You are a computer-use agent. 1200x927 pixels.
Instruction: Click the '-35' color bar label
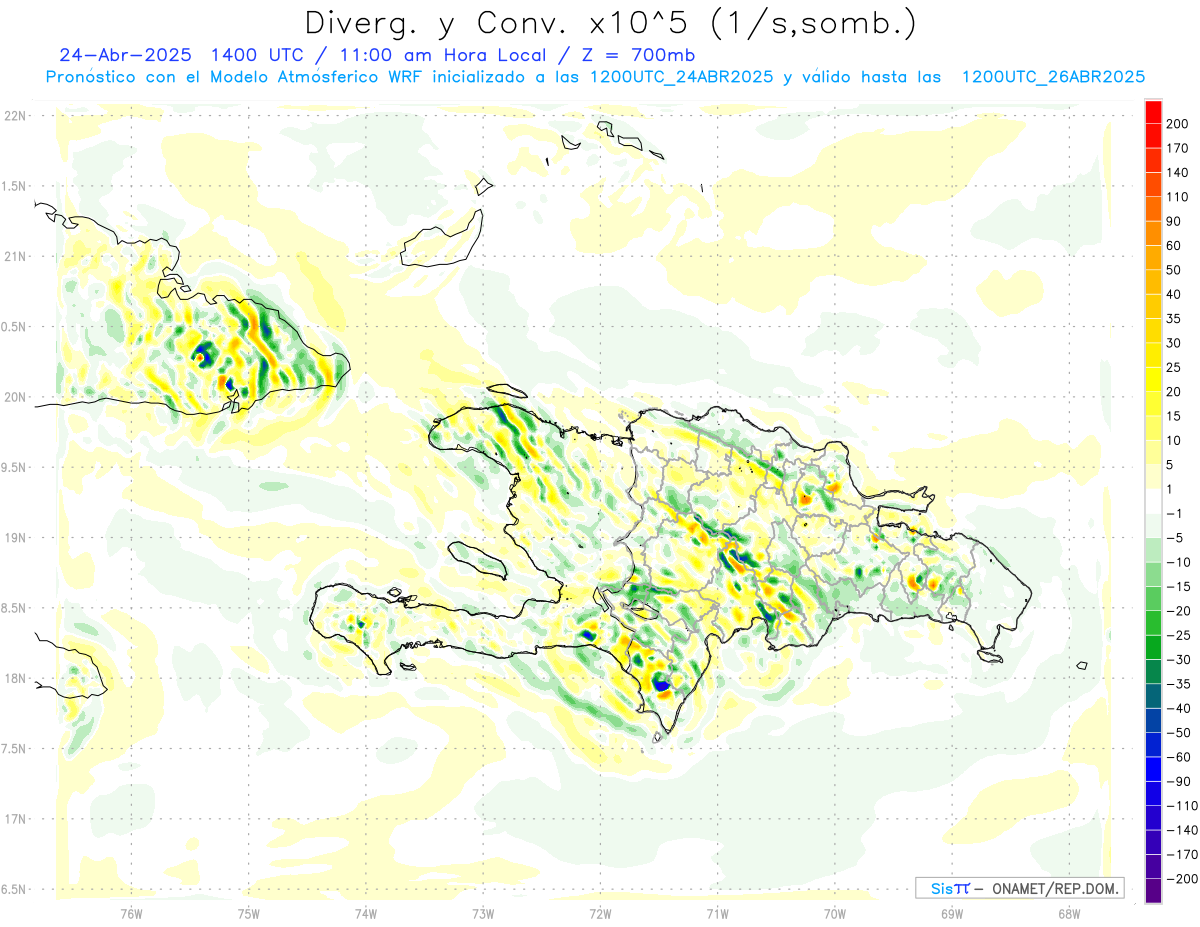coord(1179,684)
